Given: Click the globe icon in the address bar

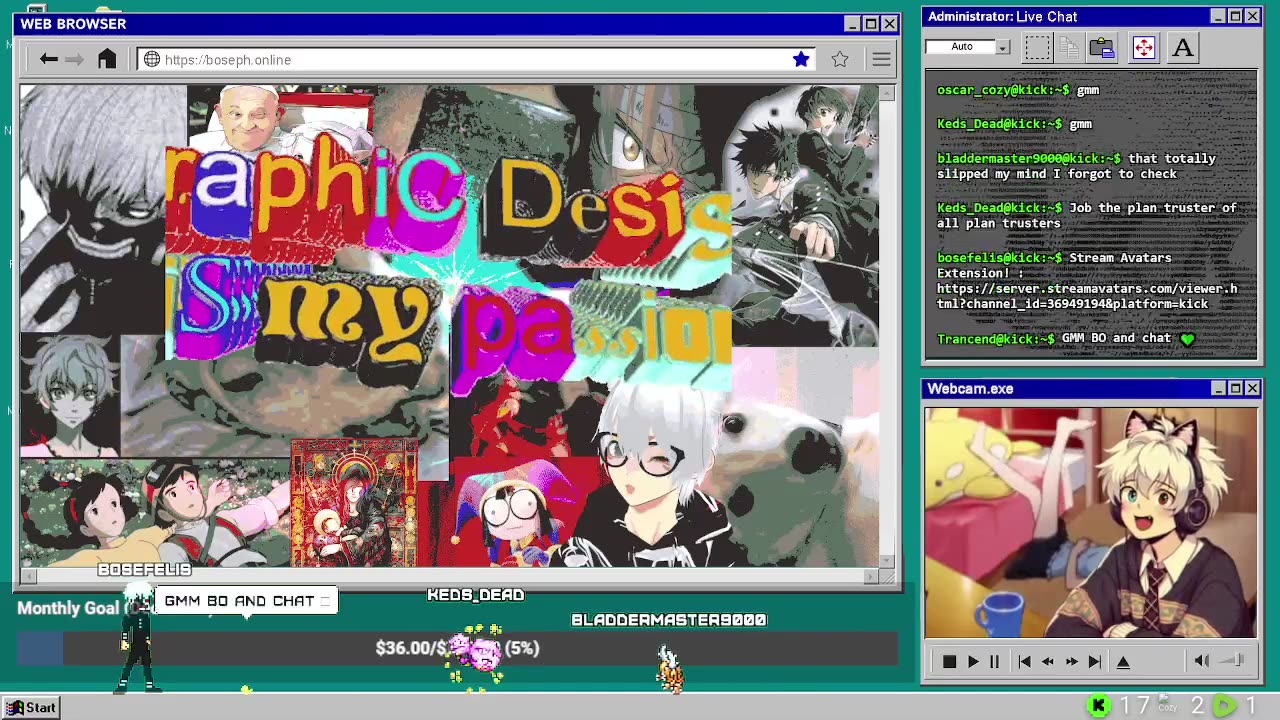Looking at the screenshot, I should coord(152,60).
